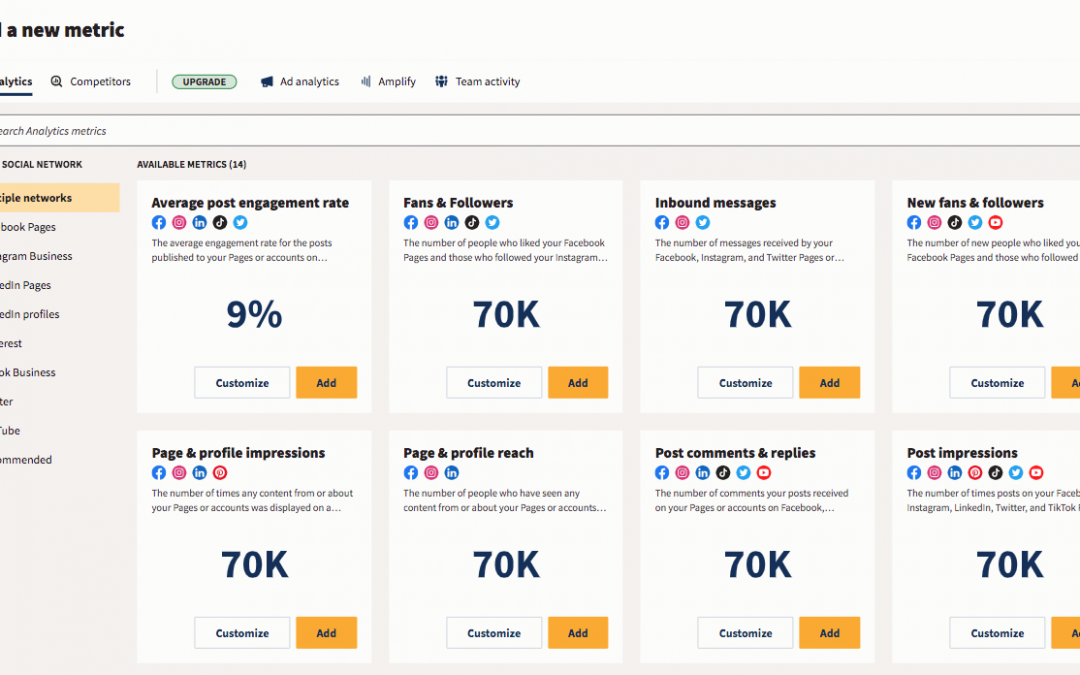Click Pinterest icon on Page & profile impressions
The image size is (1080, 675).
(x=220, y=472)
